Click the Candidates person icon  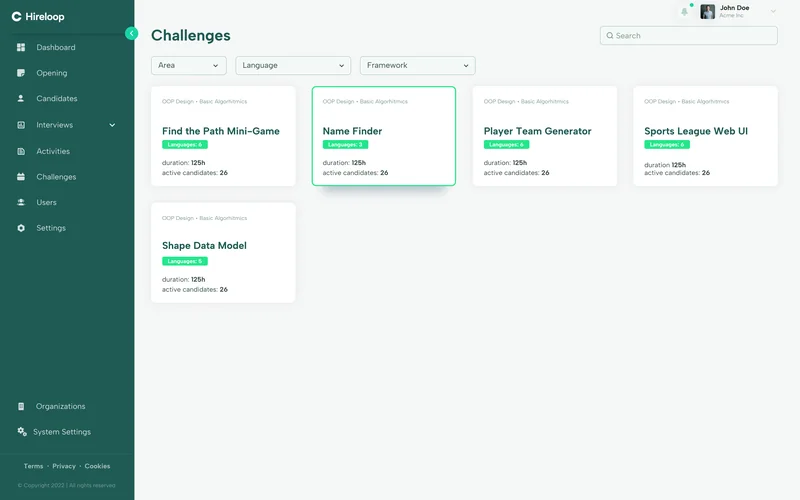tap(21, 98)
